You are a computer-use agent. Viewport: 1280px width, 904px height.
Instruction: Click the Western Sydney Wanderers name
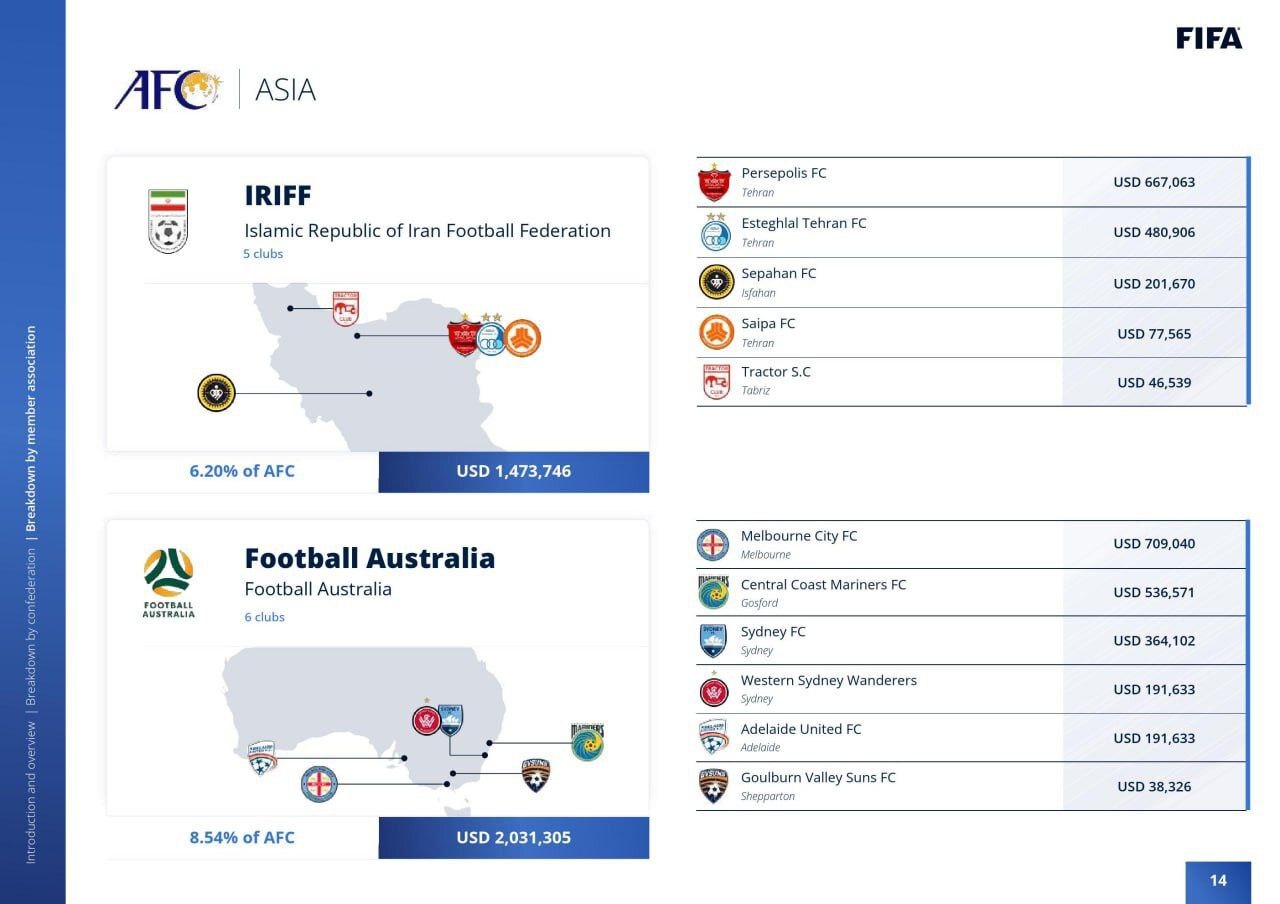point(828,680)
